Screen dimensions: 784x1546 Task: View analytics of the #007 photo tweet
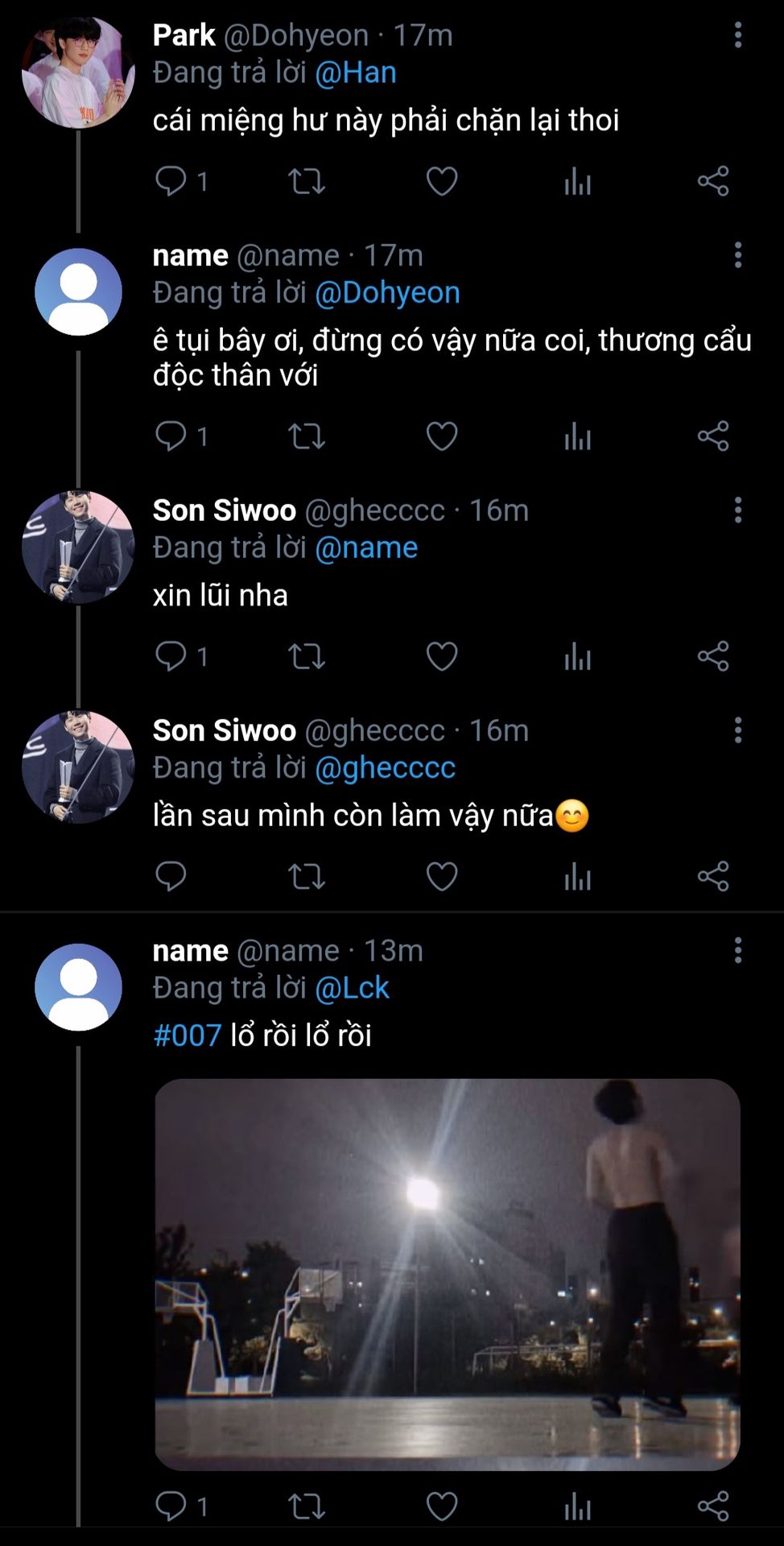click(577, 1507)
